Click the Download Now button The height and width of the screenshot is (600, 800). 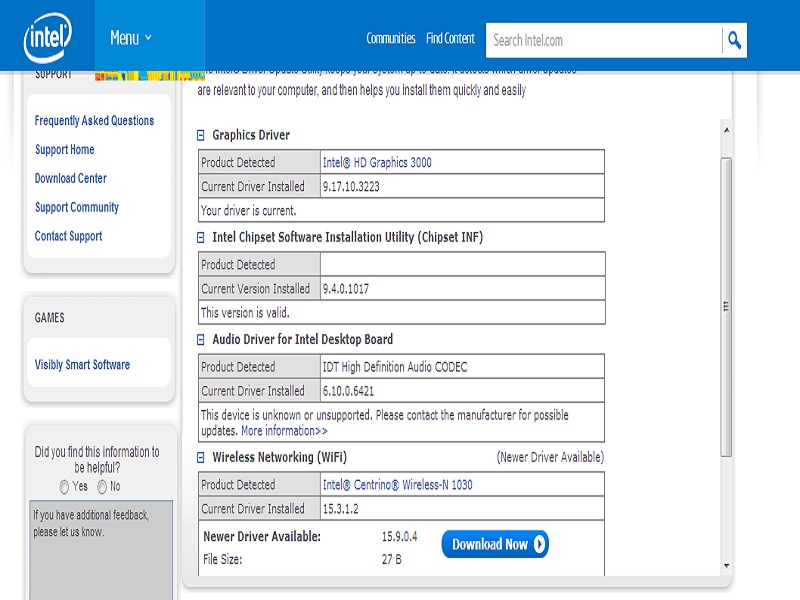pos(495,544)
